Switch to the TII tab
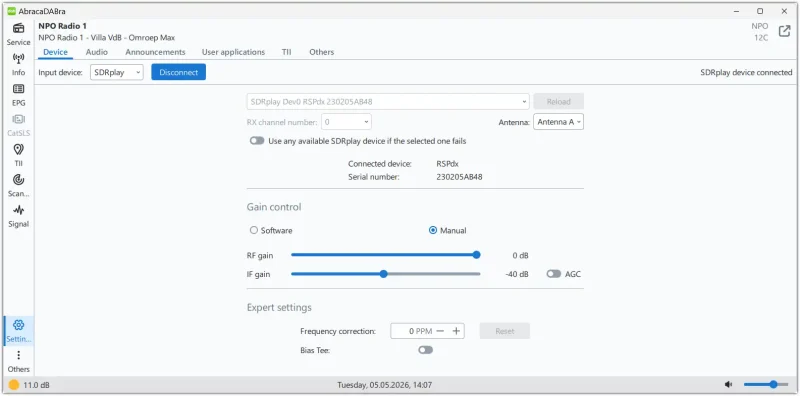The image size is (800, 396). (287, 52)
